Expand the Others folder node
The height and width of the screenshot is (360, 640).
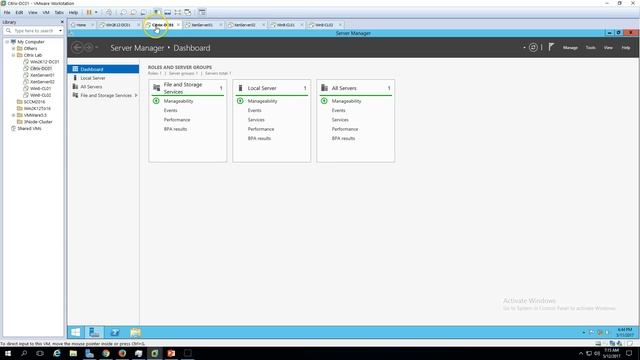point(13,48)
